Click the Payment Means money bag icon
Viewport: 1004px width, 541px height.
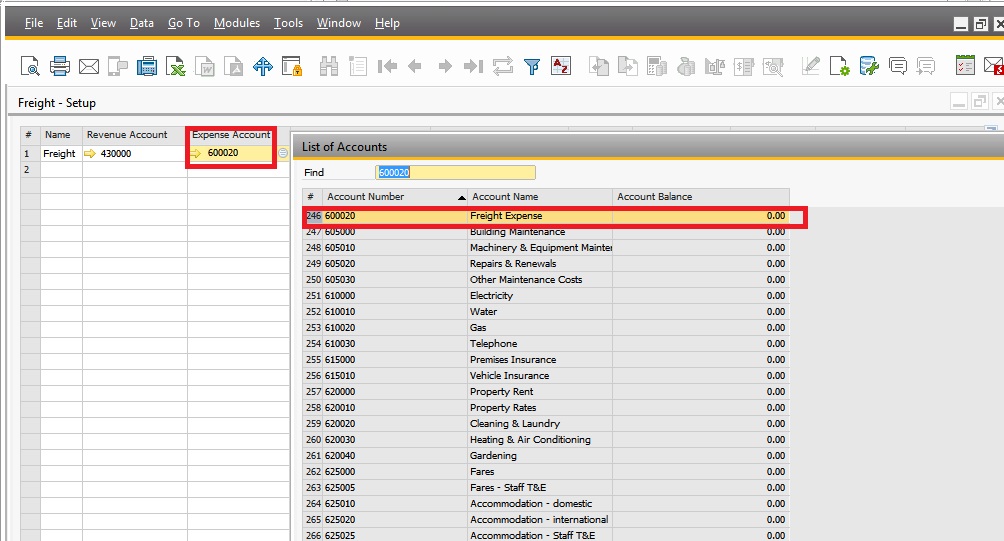[x=686, y=66]
